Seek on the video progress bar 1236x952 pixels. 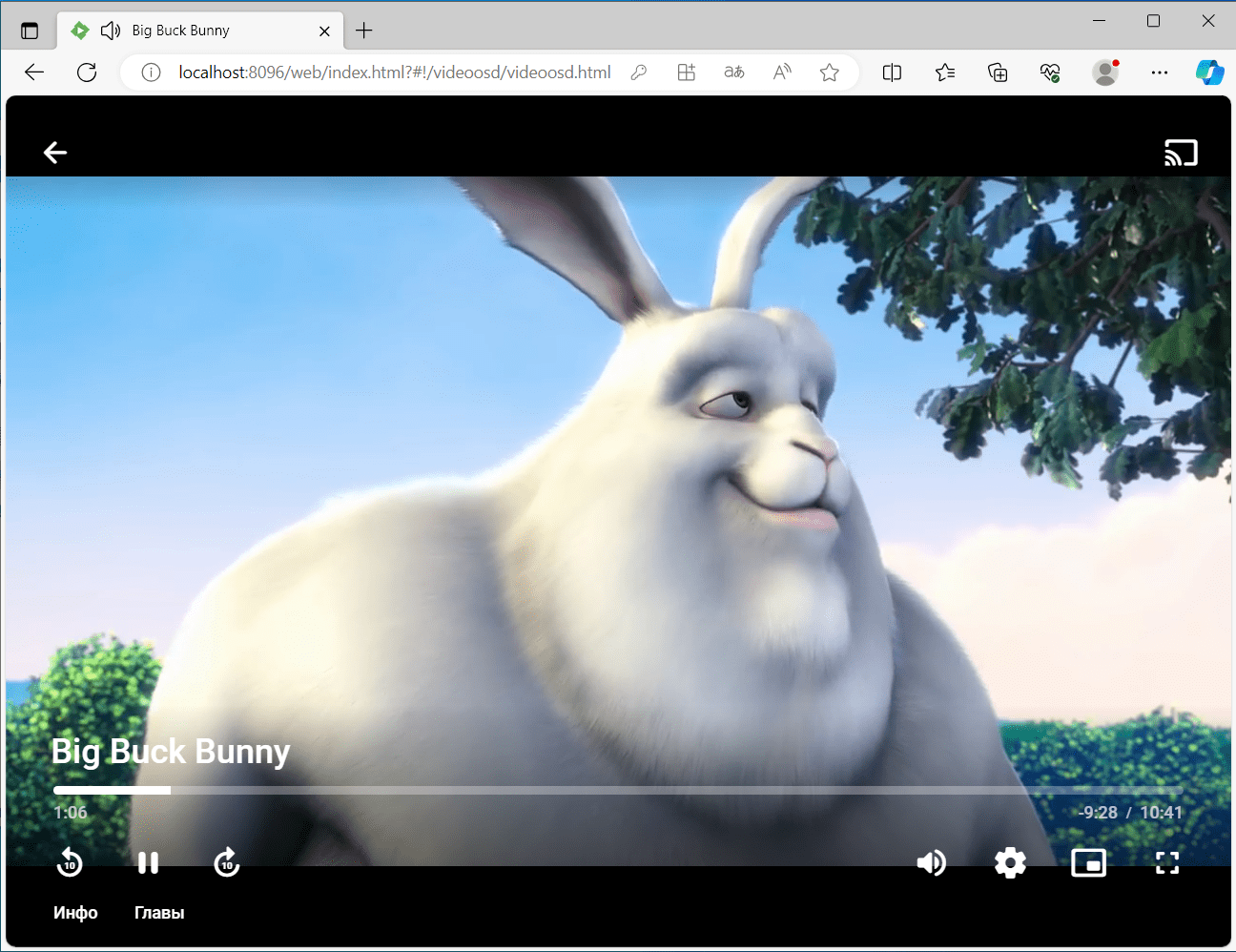(618, 790)
